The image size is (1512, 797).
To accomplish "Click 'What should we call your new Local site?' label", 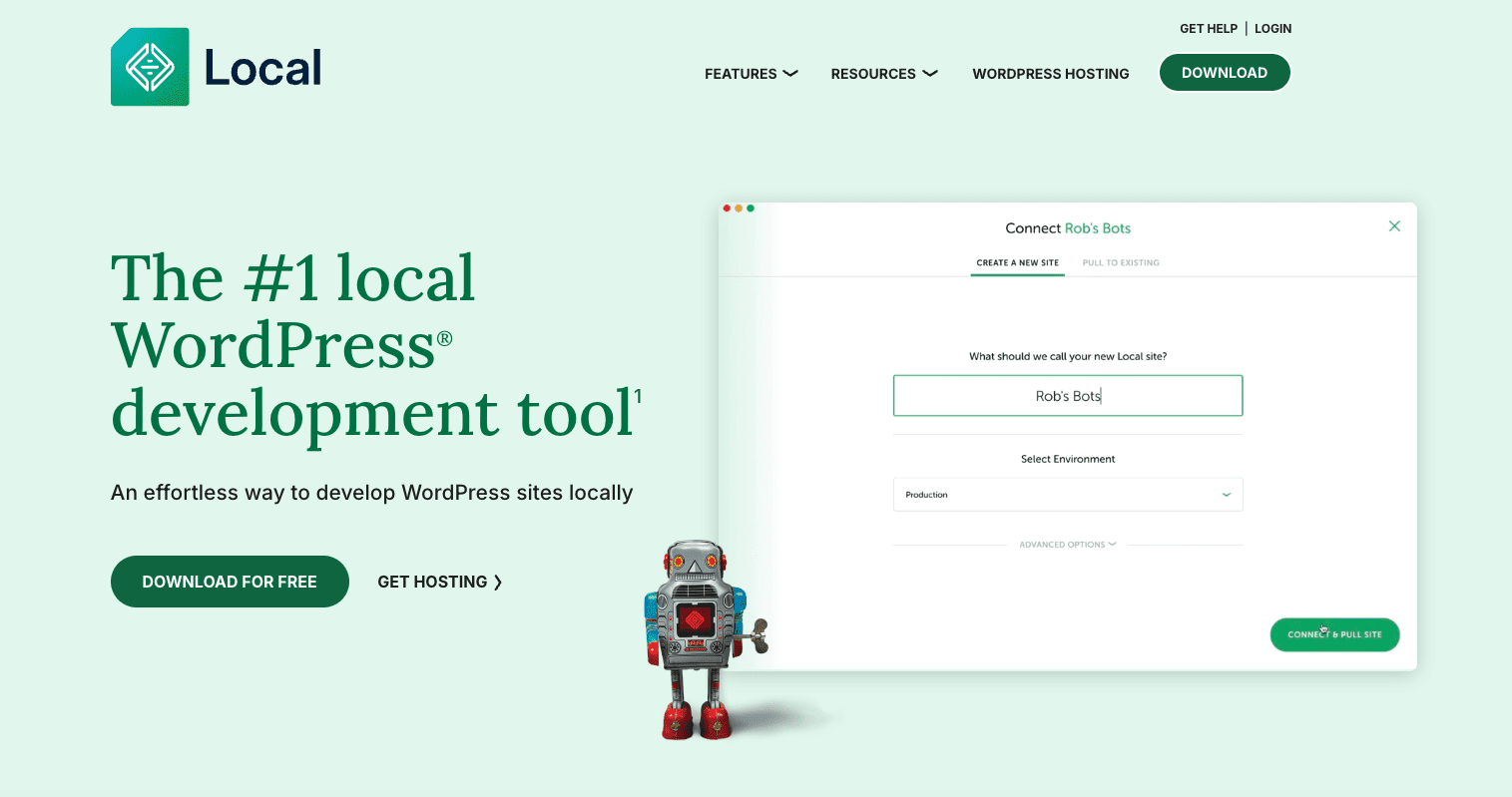I will tap(1068, 356).
